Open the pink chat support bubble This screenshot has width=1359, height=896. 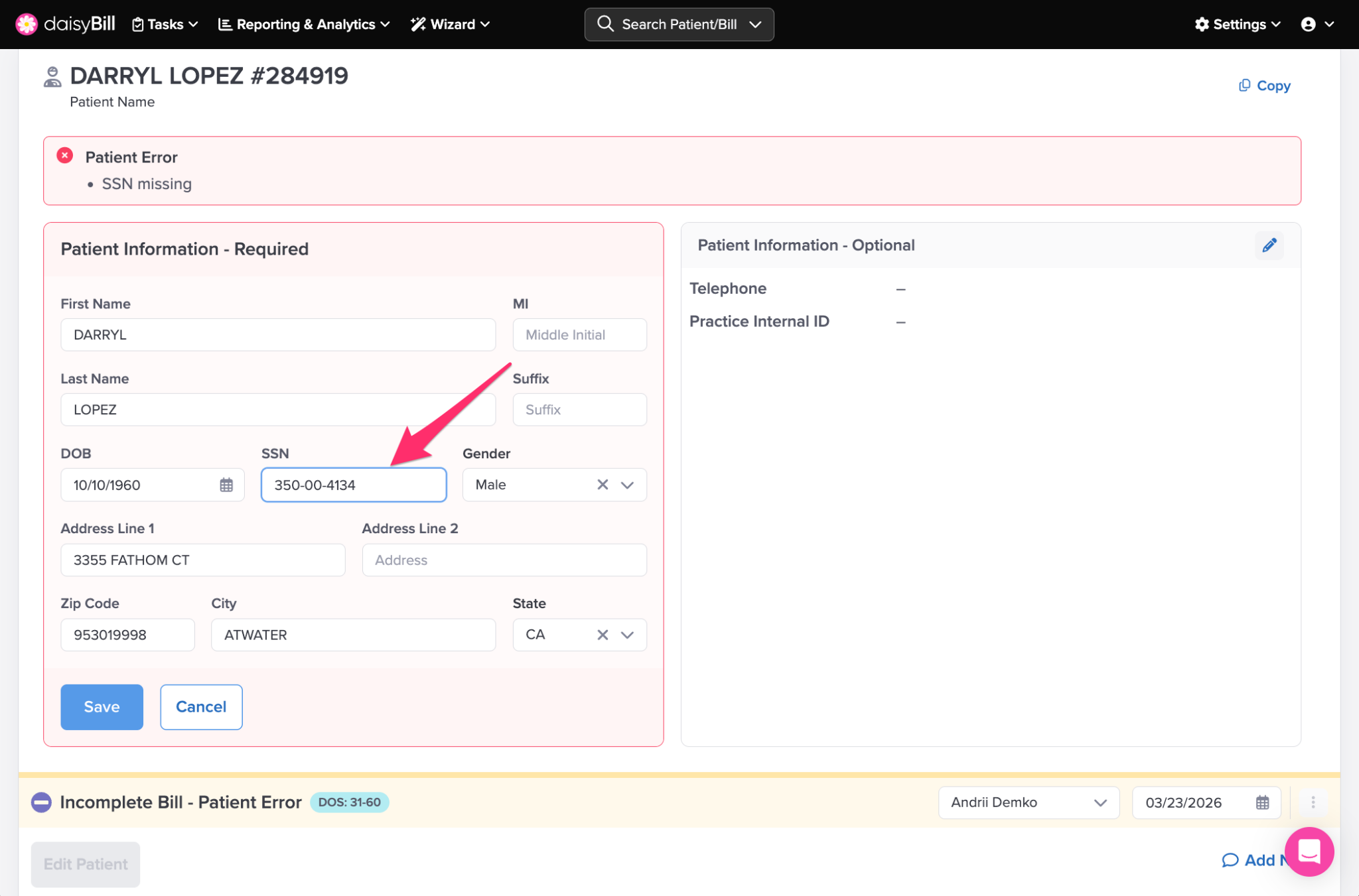(1309, 851)
